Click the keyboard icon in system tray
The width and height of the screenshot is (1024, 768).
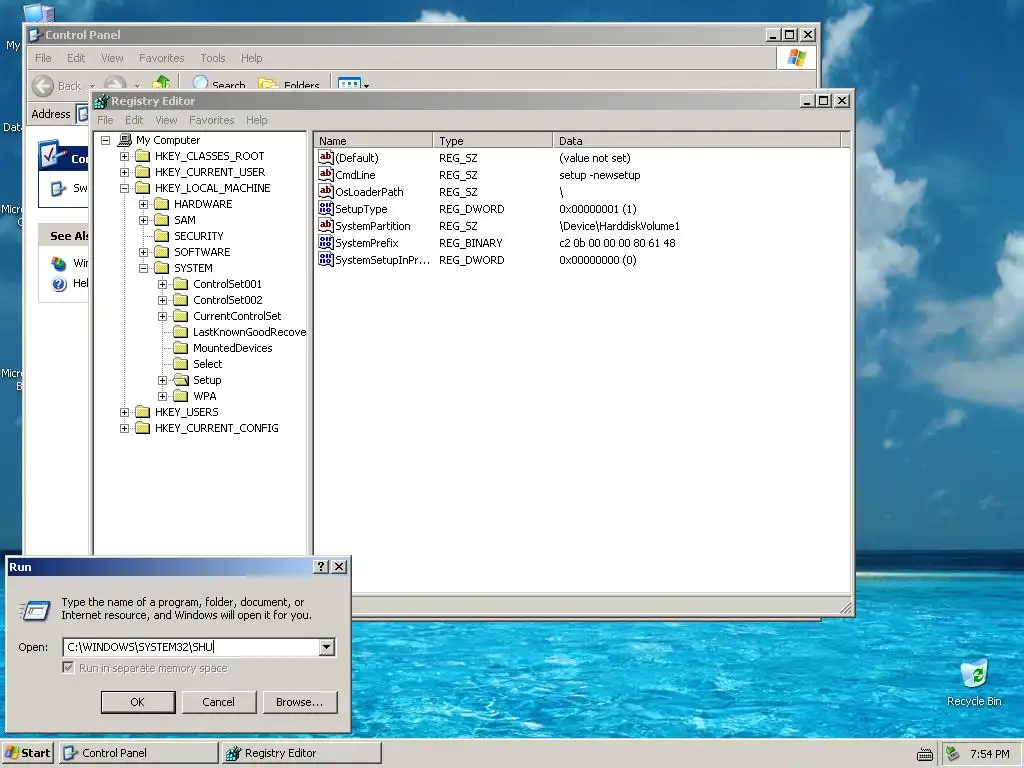pyautogui.click(x=925, y=754)
